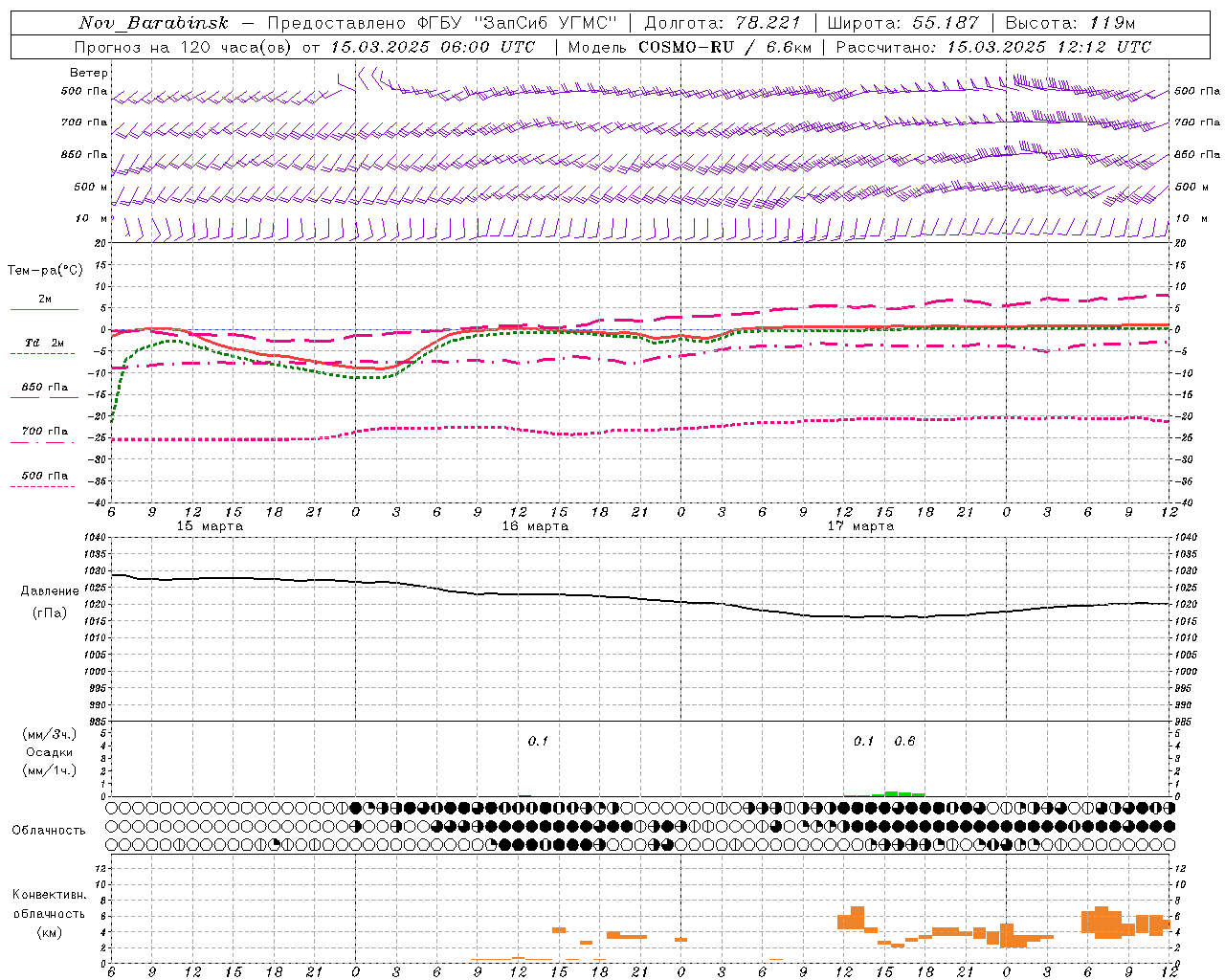The height and width of the screenshot is (980, 1225).
Task: Click 'Прогноз на 120 часа(ов)' forecast text
Action: [183, 47]
